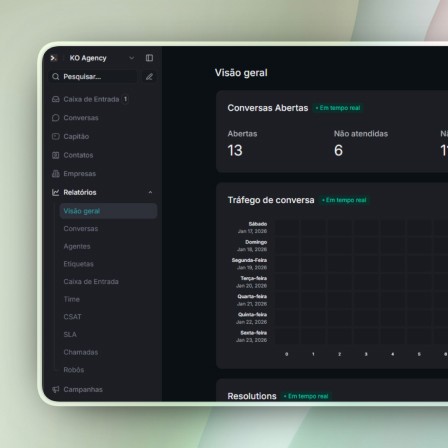448x448 pixels.
Task: Click the Terça-feira Jan 20 row label
Action: [252, 282]
